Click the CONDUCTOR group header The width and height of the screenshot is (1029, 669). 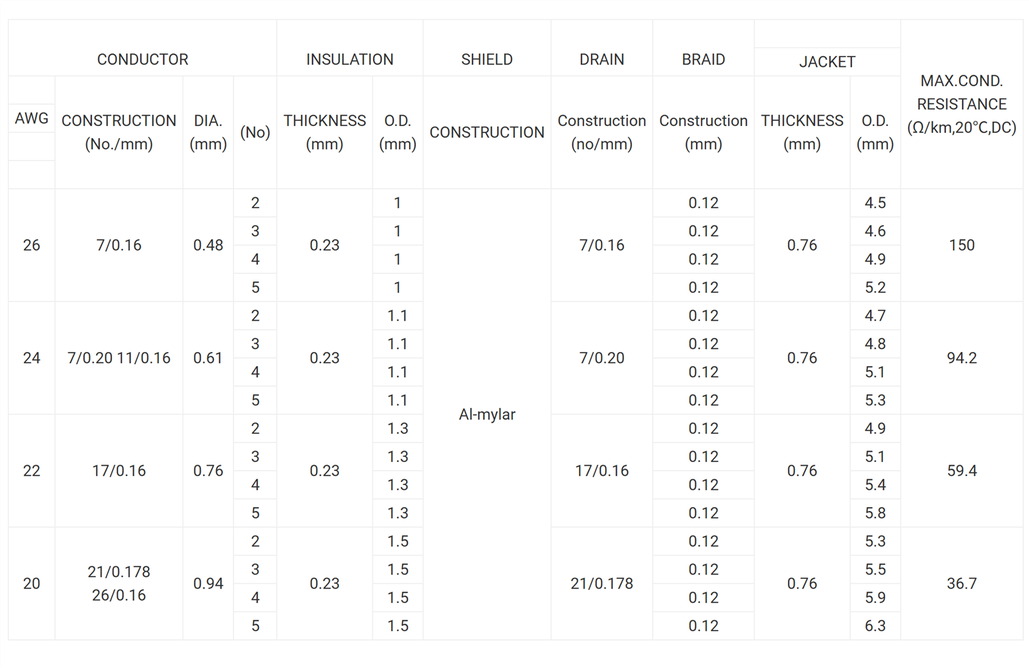click(142, 60)
